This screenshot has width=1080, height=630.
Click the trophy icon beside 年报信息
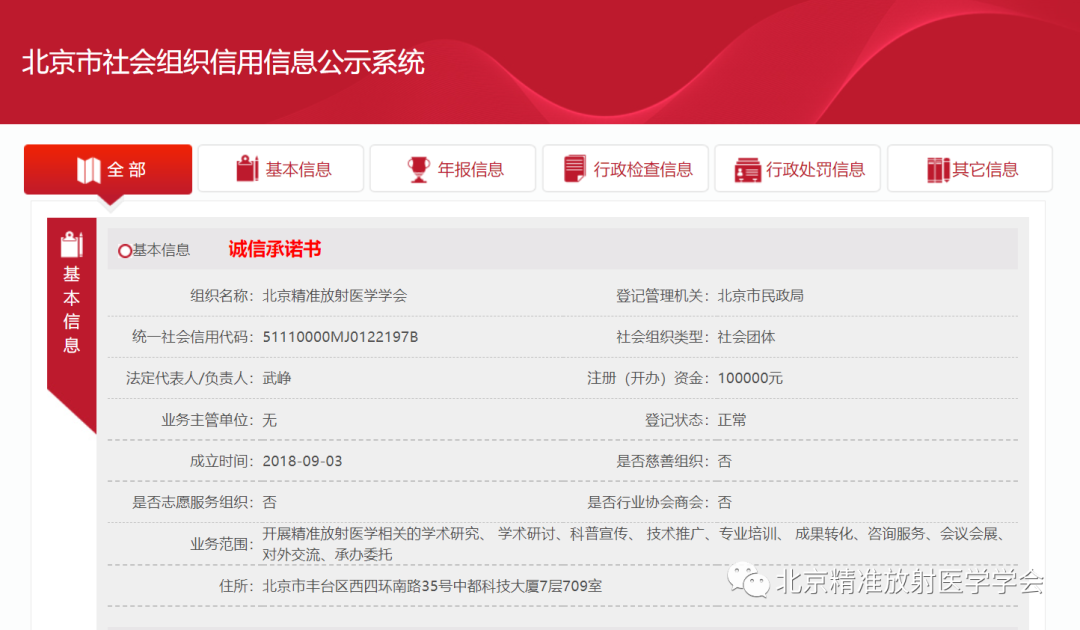[x=418, y=169]
